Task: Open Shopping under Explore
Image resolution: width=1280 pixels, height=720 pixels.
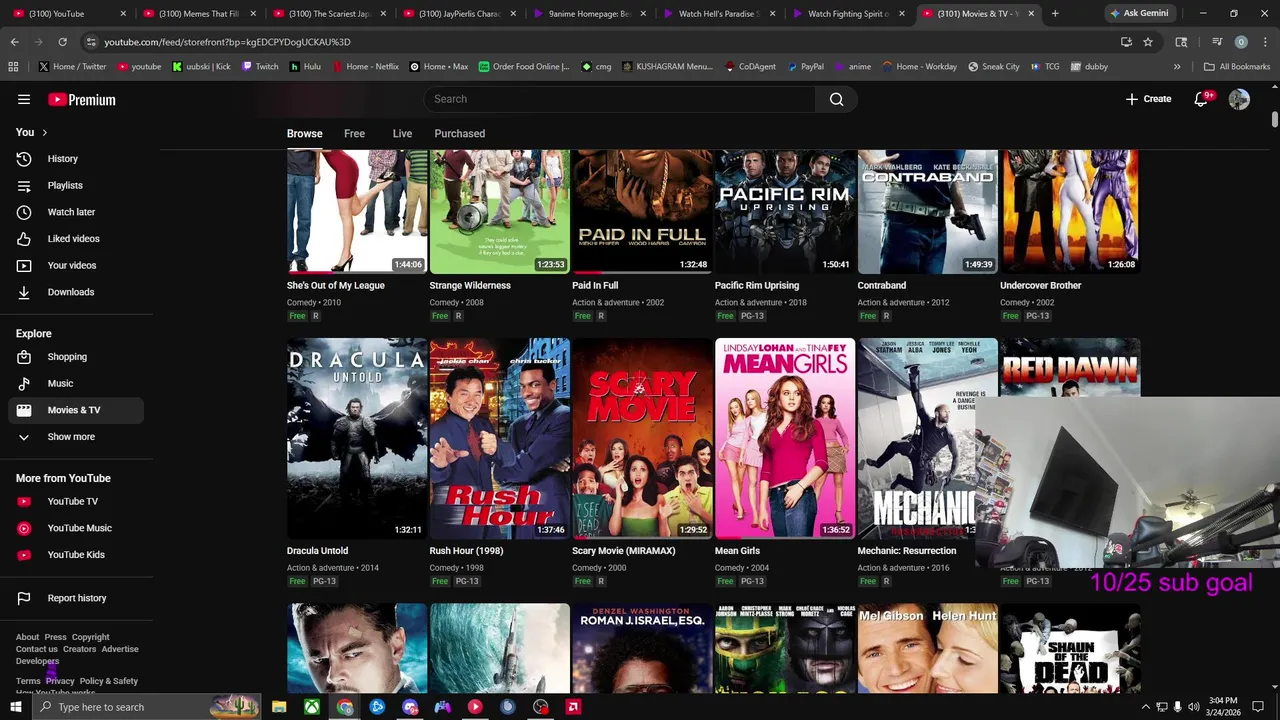Action: point(76,357)
